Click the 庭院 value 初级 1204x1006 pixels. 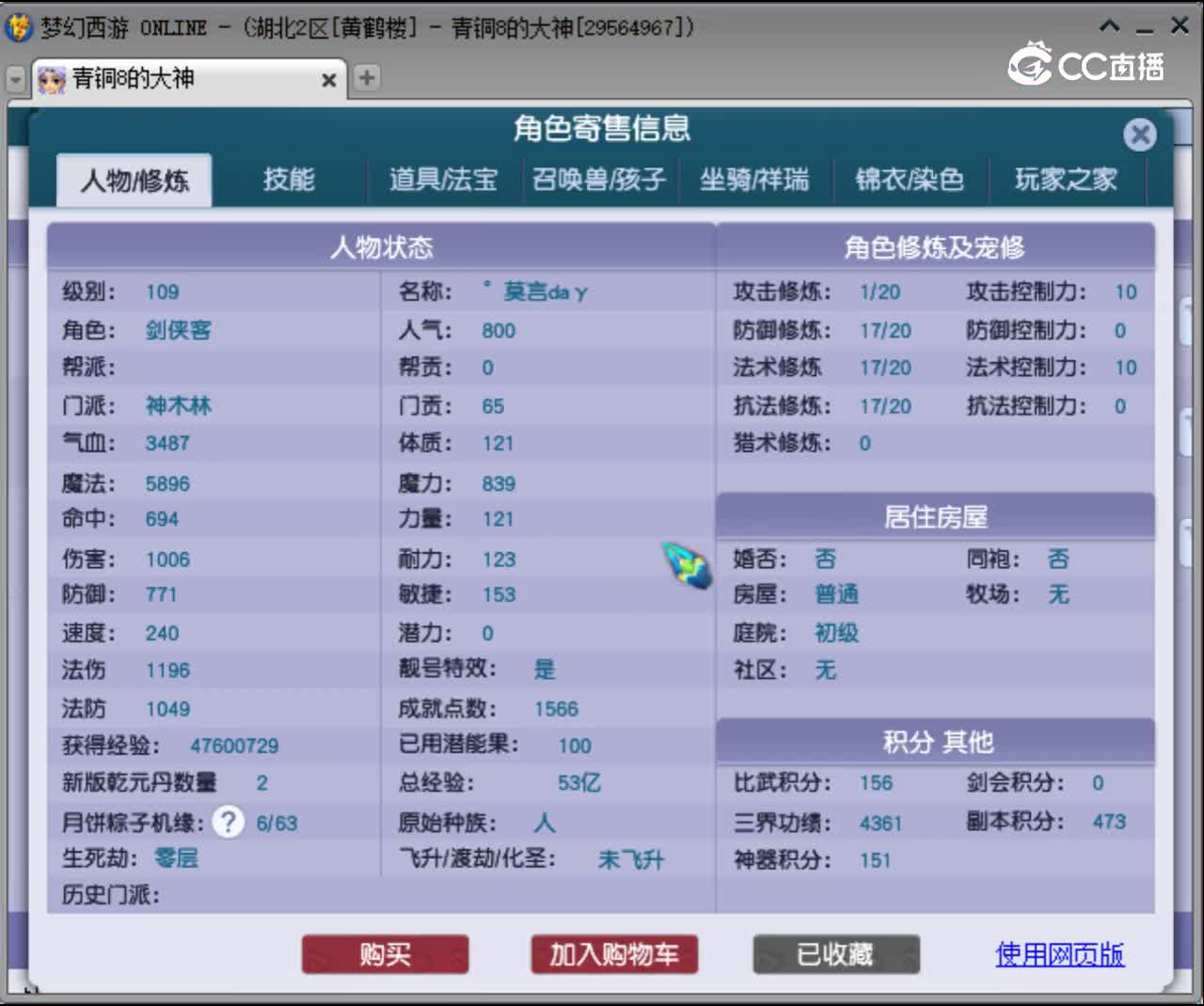(836, 633)
